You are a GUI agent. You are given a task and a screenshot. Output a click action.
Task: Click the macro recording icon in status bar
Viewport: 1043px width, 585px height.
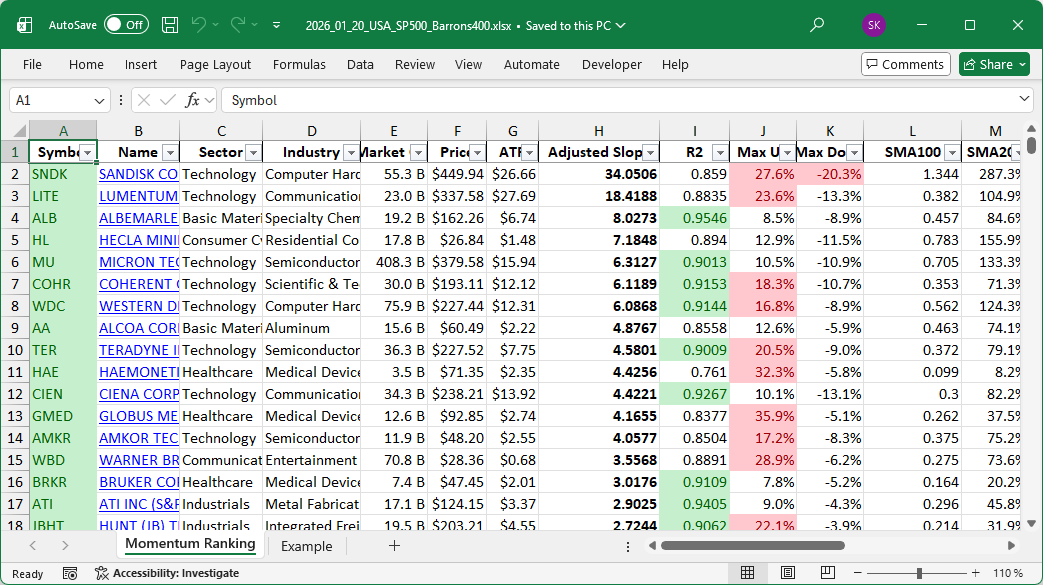coord(70,573)
